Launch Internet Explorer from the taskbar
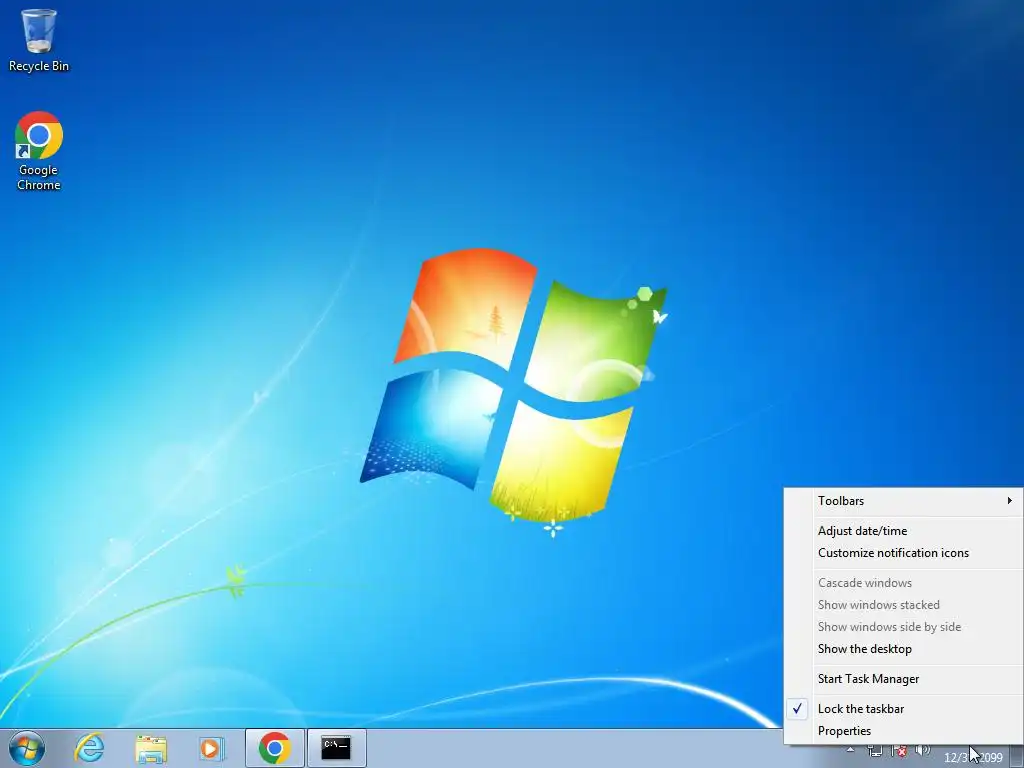 tap(89, 748)
